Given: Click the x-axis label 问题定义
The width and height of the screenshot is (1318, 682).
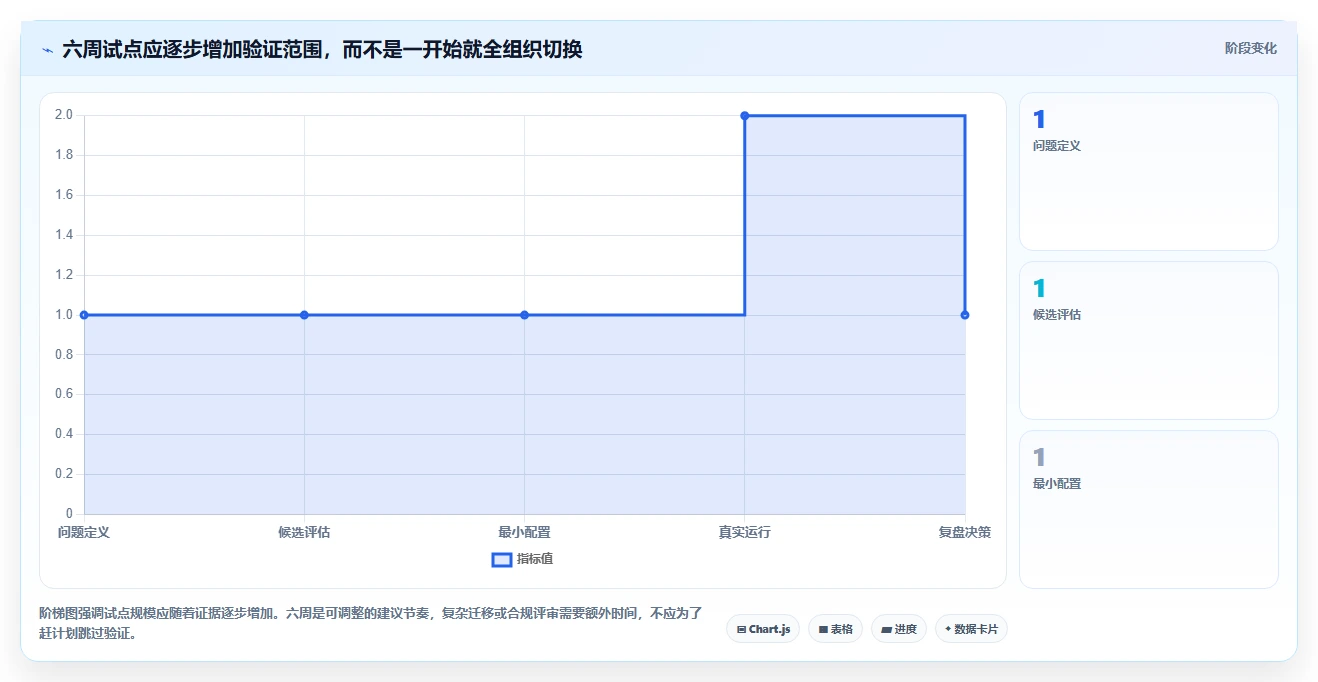Looking at the screenshot, I should pyautogui.click(x=84, y=532).
